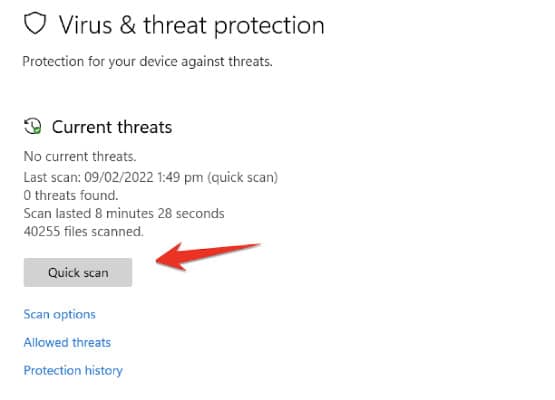The width and height of the screenshot is (555, 400).
Task: Click the Virus & threat protection heading
Action: coord(191,25)
